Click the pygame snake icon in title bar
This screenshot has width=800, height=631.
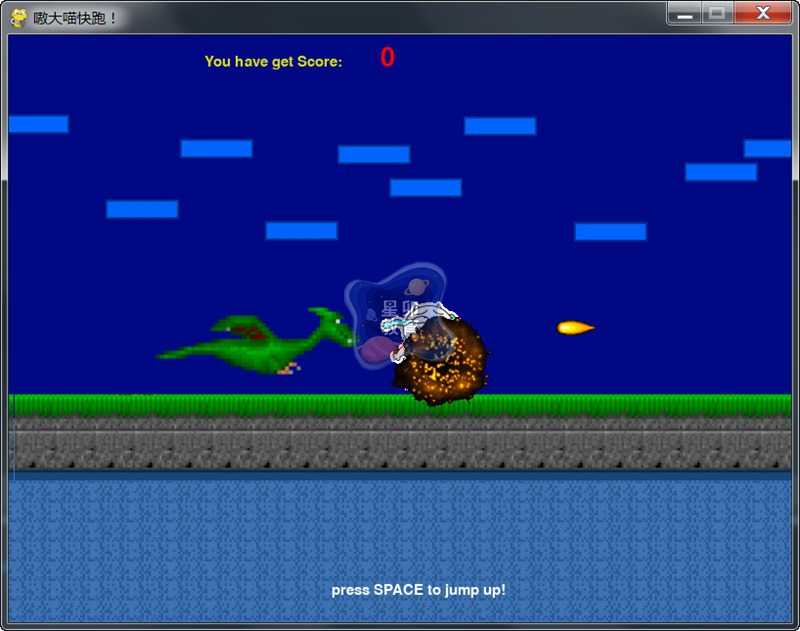click(18, 18)
